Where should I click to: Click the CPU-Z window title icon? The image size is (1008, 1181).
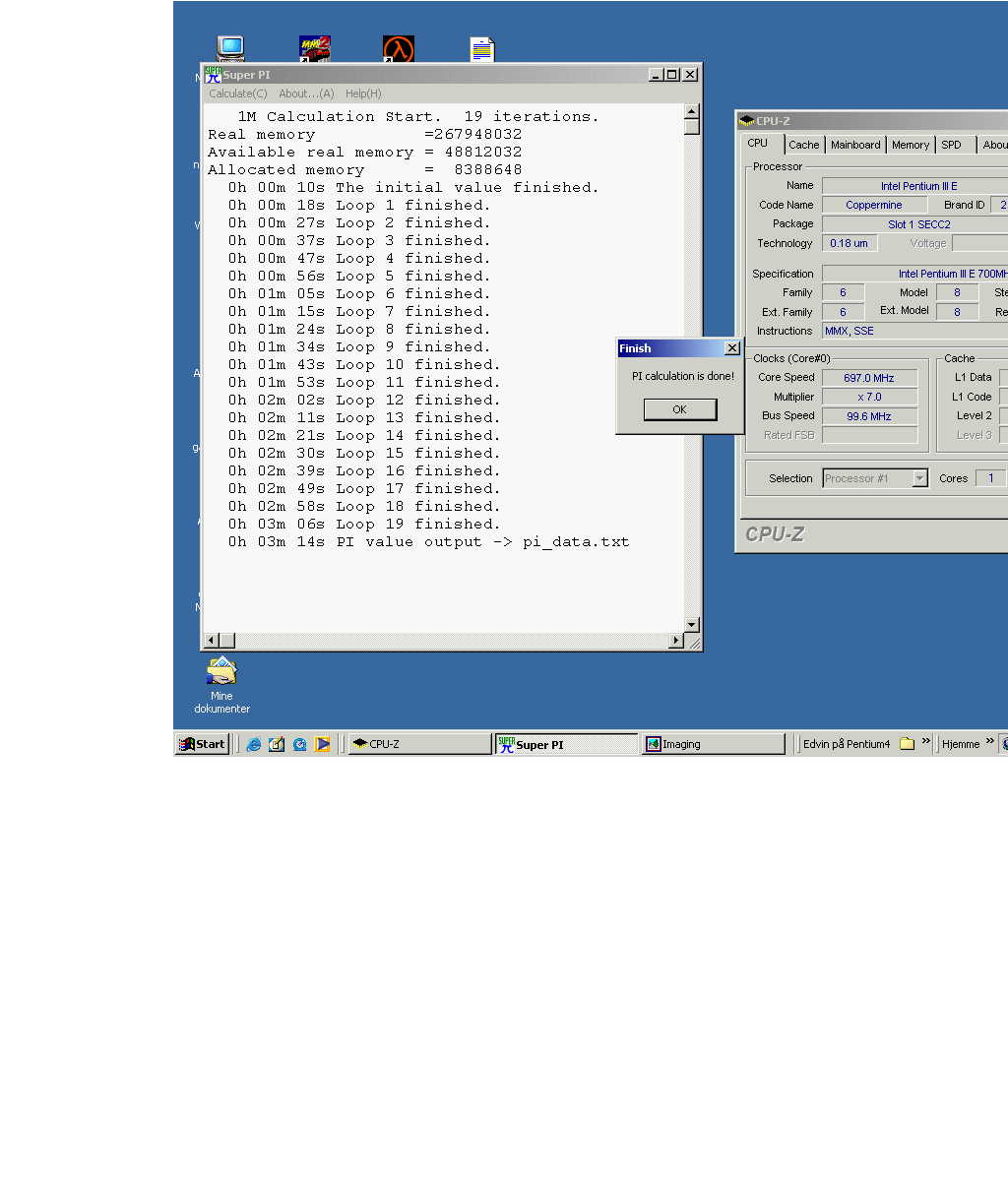coord(747,121)
